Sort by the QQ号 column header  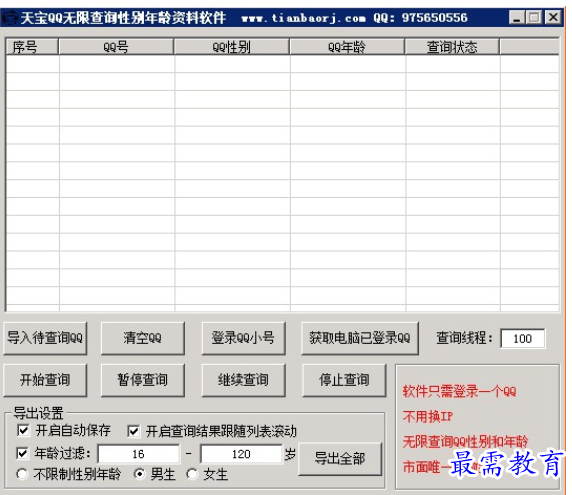tap(116, 47)
